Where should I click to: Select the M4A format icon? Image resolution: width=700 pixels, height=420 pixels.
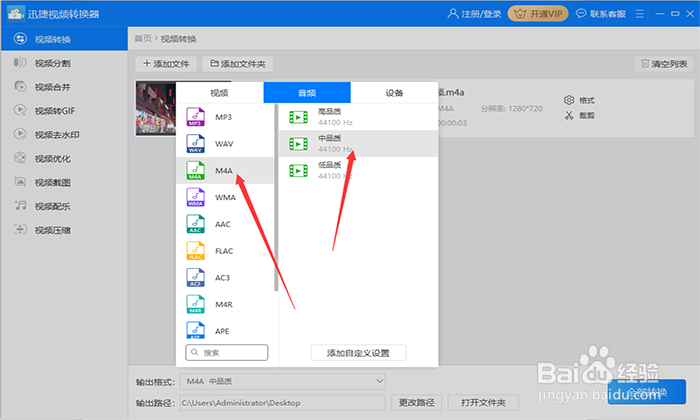(196, 170)
